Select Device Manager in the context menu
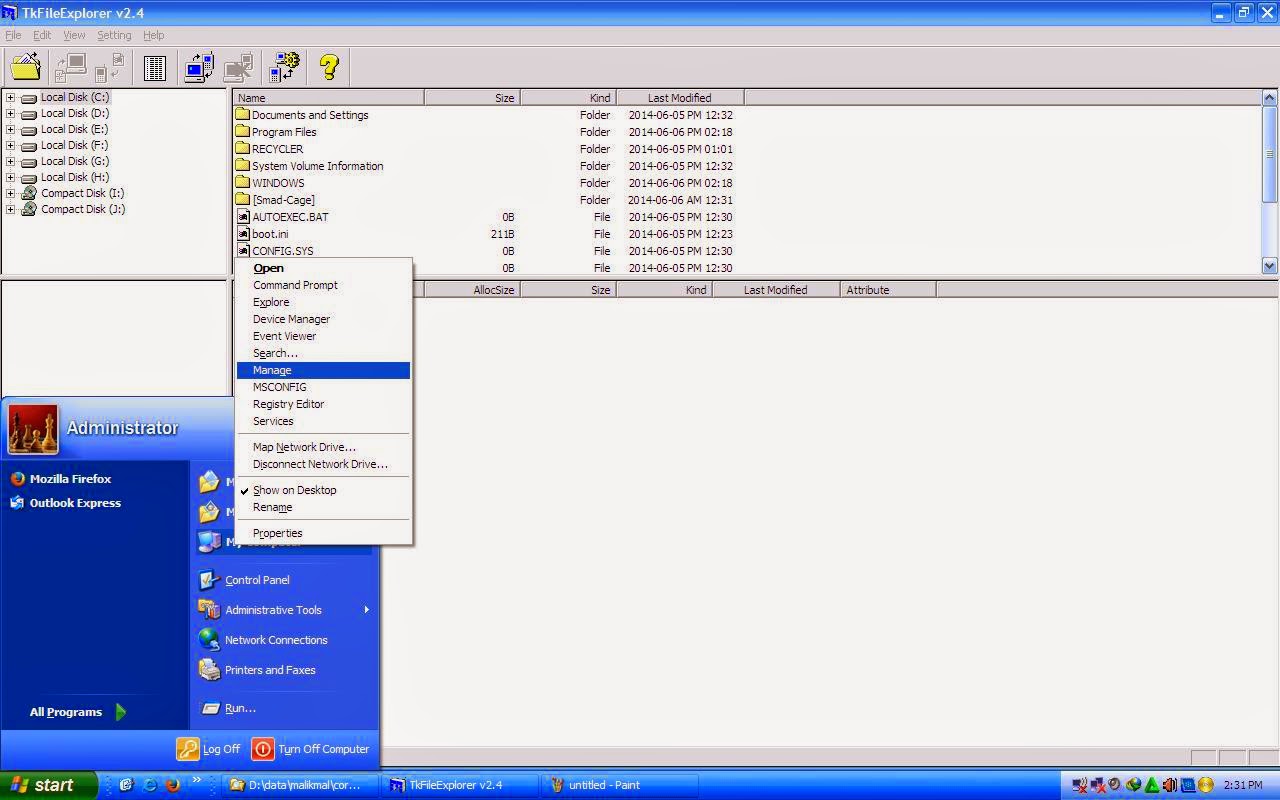This screenshot has width=1280, height=800. (x=323, y=319)
